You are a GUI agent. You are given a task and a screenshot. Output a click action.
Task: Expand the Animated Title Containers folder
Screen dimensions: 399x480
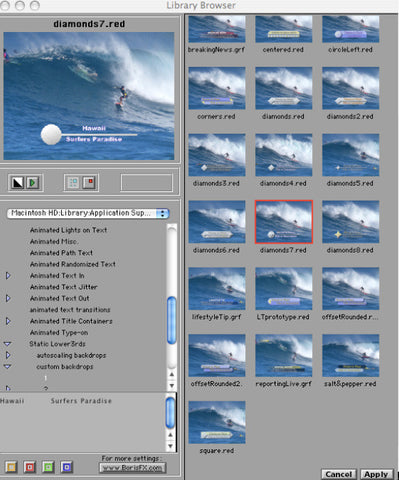click(x=8, y=321)
